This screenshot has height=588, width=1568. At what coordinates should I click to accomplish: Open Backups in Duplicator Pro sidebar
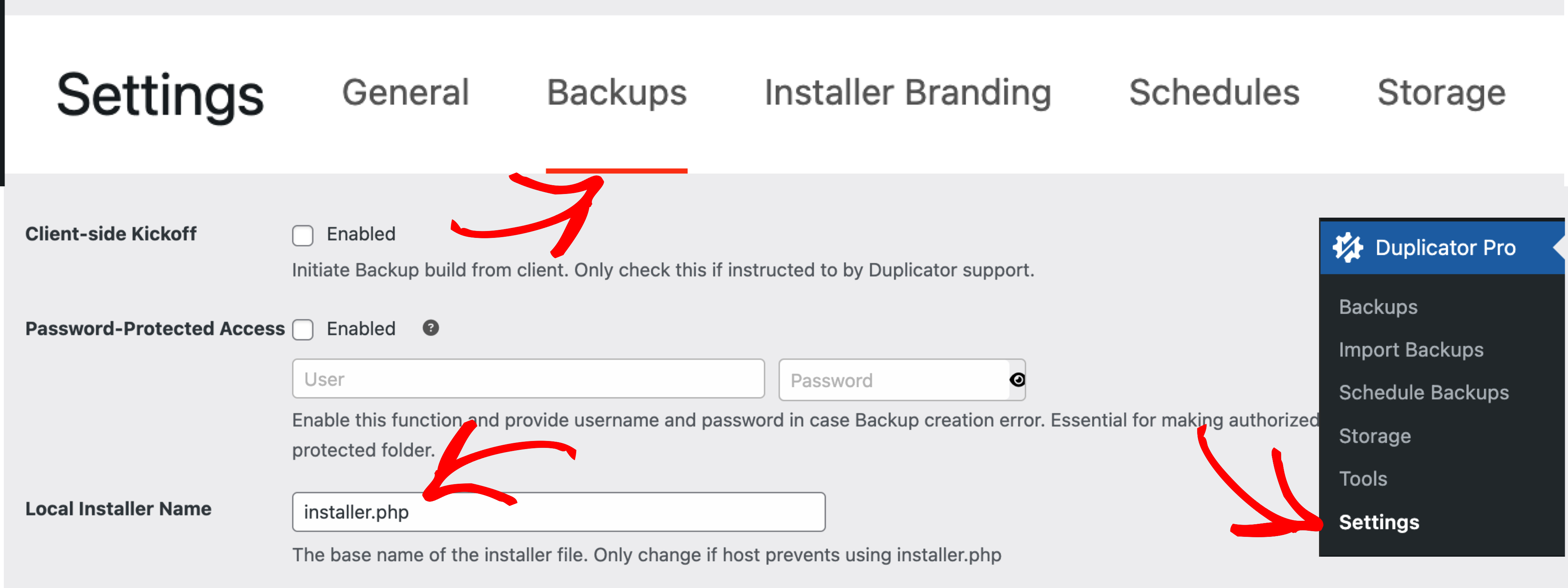1378,307
